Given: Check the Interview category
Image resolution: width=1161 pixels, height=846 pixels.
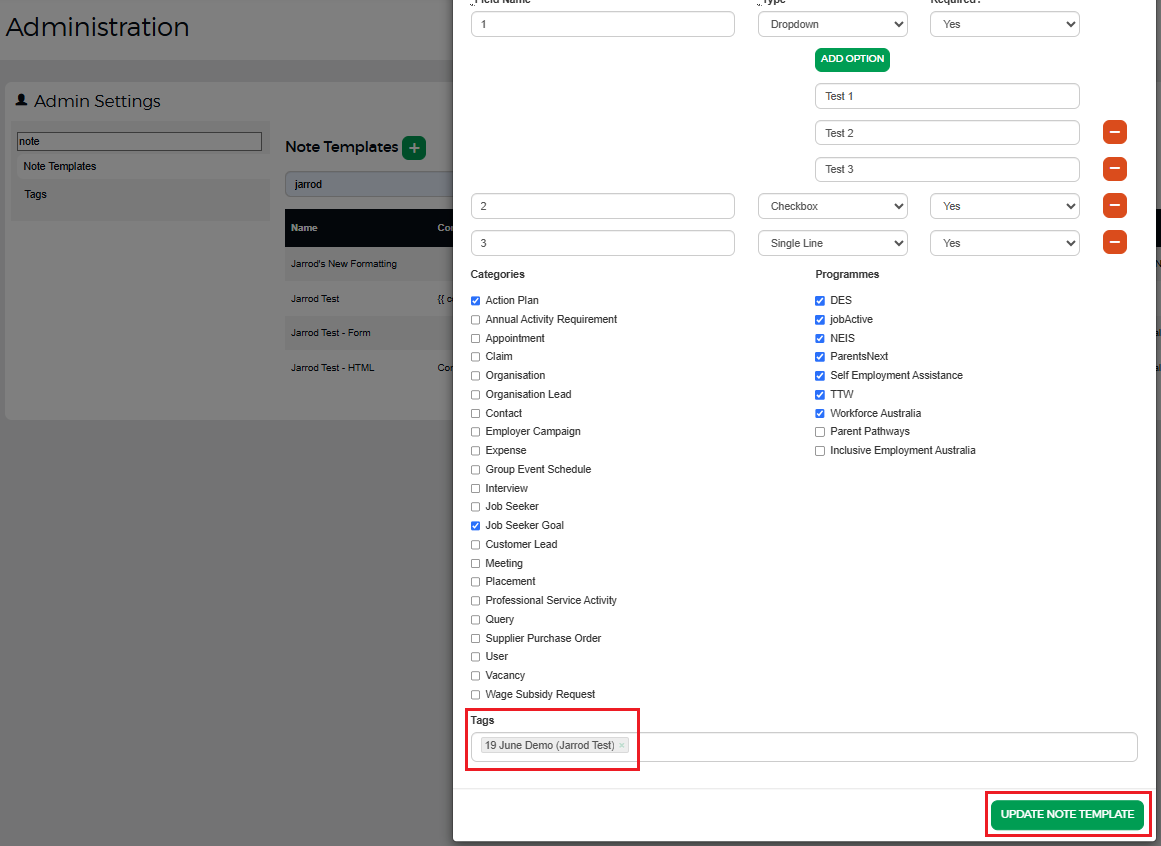Looking at the screenshot, I should [x=475, y=489].
